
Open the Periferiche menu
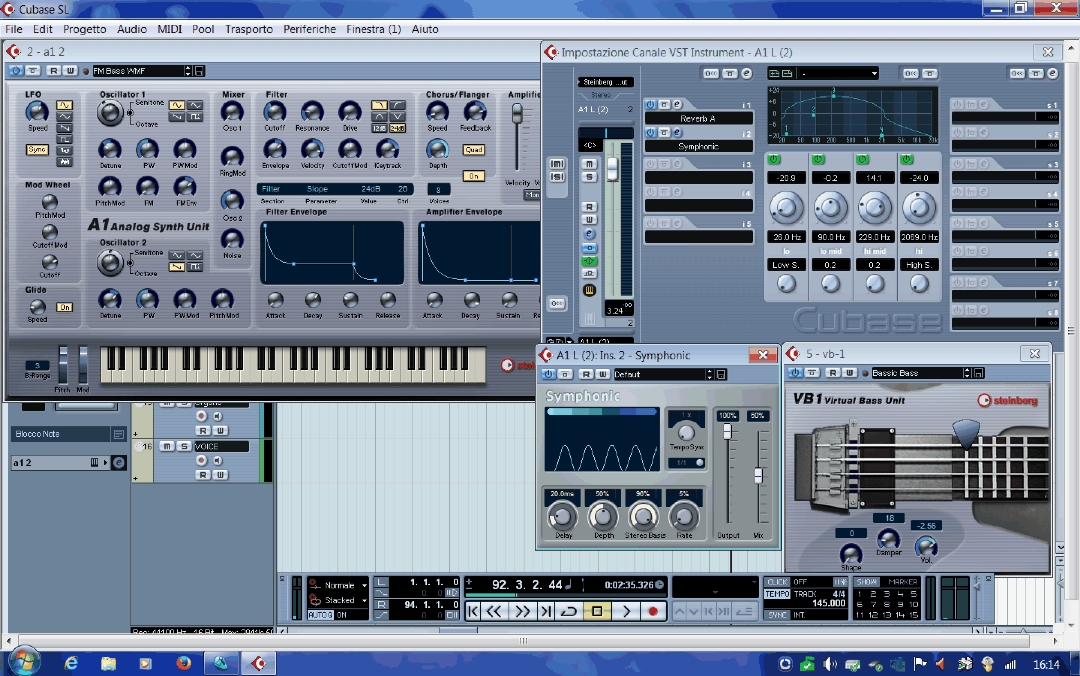[310, 29]
